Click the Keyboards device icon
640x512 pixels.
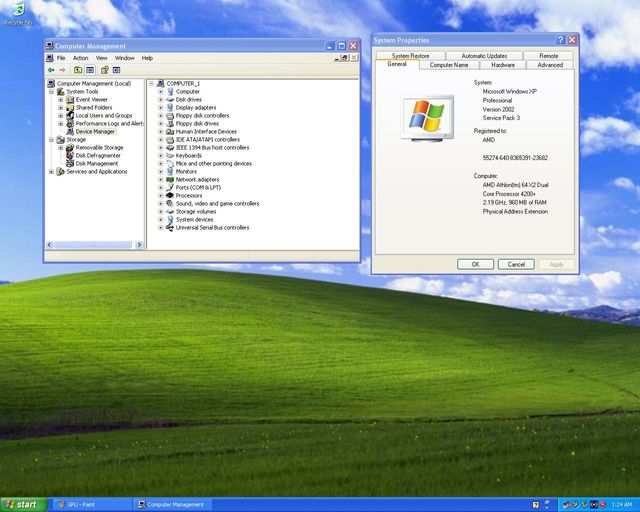click(170, 156)
